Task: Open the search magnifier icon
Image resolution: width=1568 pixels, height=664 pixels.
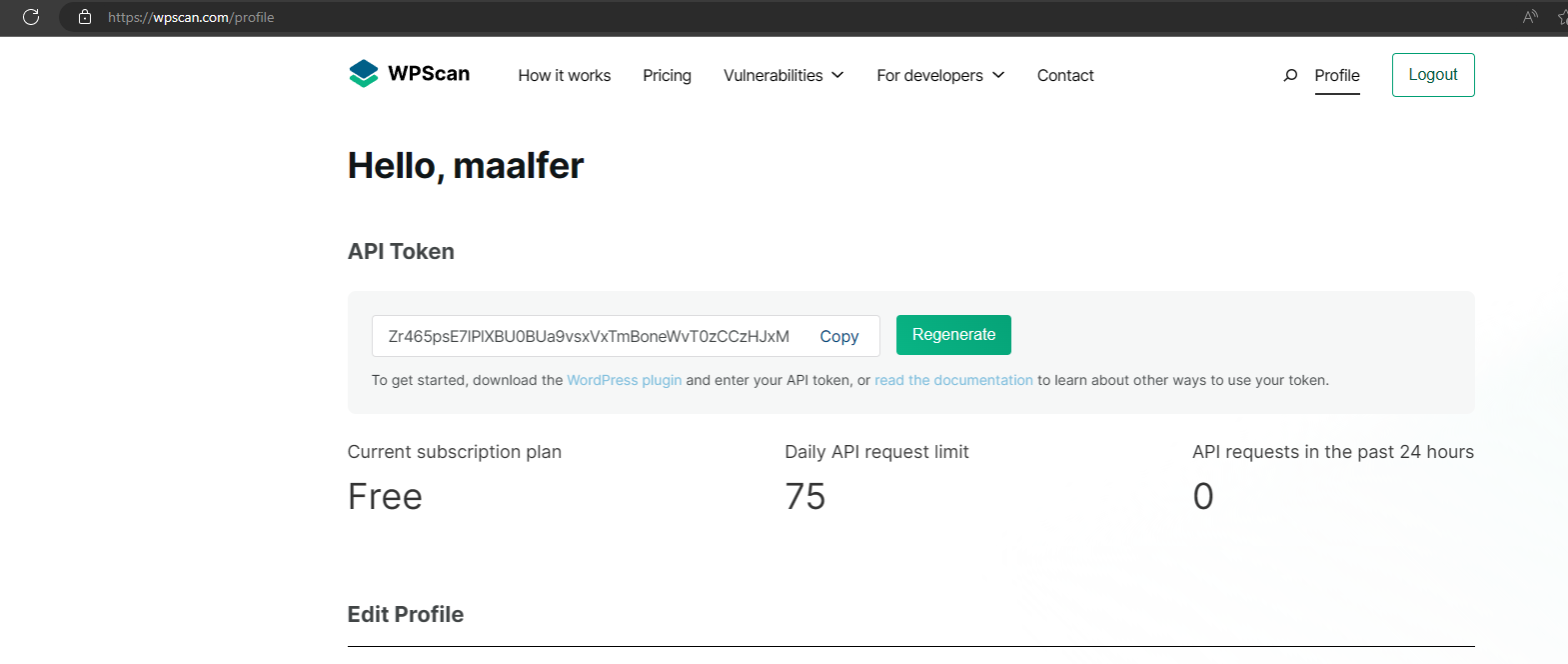Action: (1290, 75)
